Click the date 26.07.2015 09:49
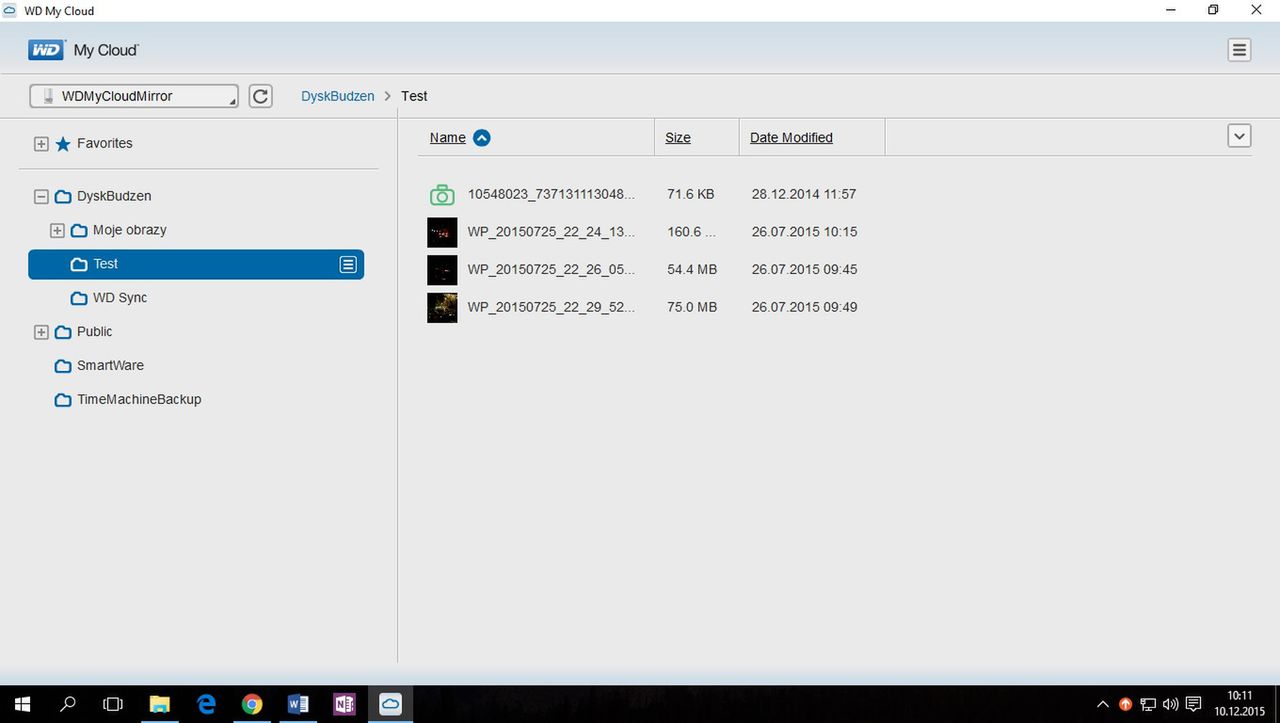Image resolution: width=1280 pixels, height=723 pixels. click(x=805, y=307)
